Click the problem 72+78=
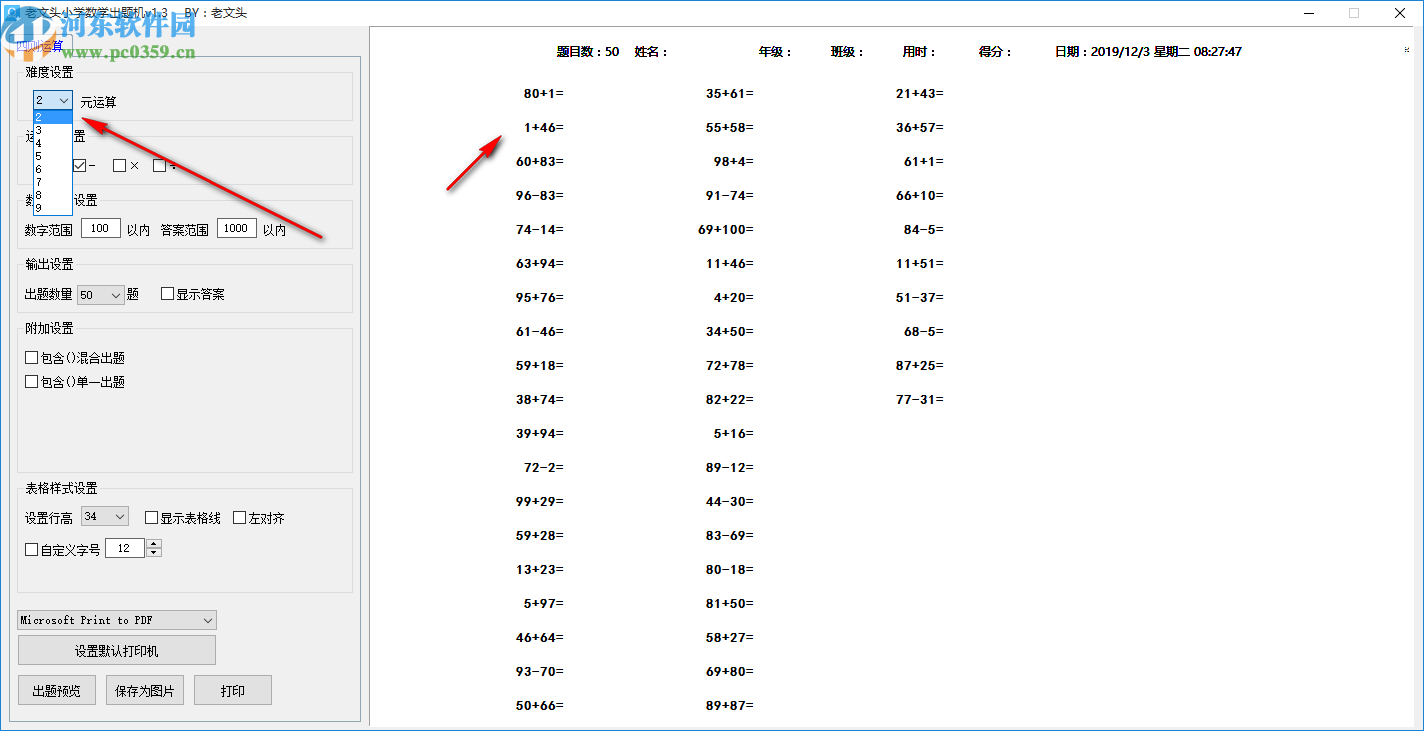 click(x=730, y=365)
